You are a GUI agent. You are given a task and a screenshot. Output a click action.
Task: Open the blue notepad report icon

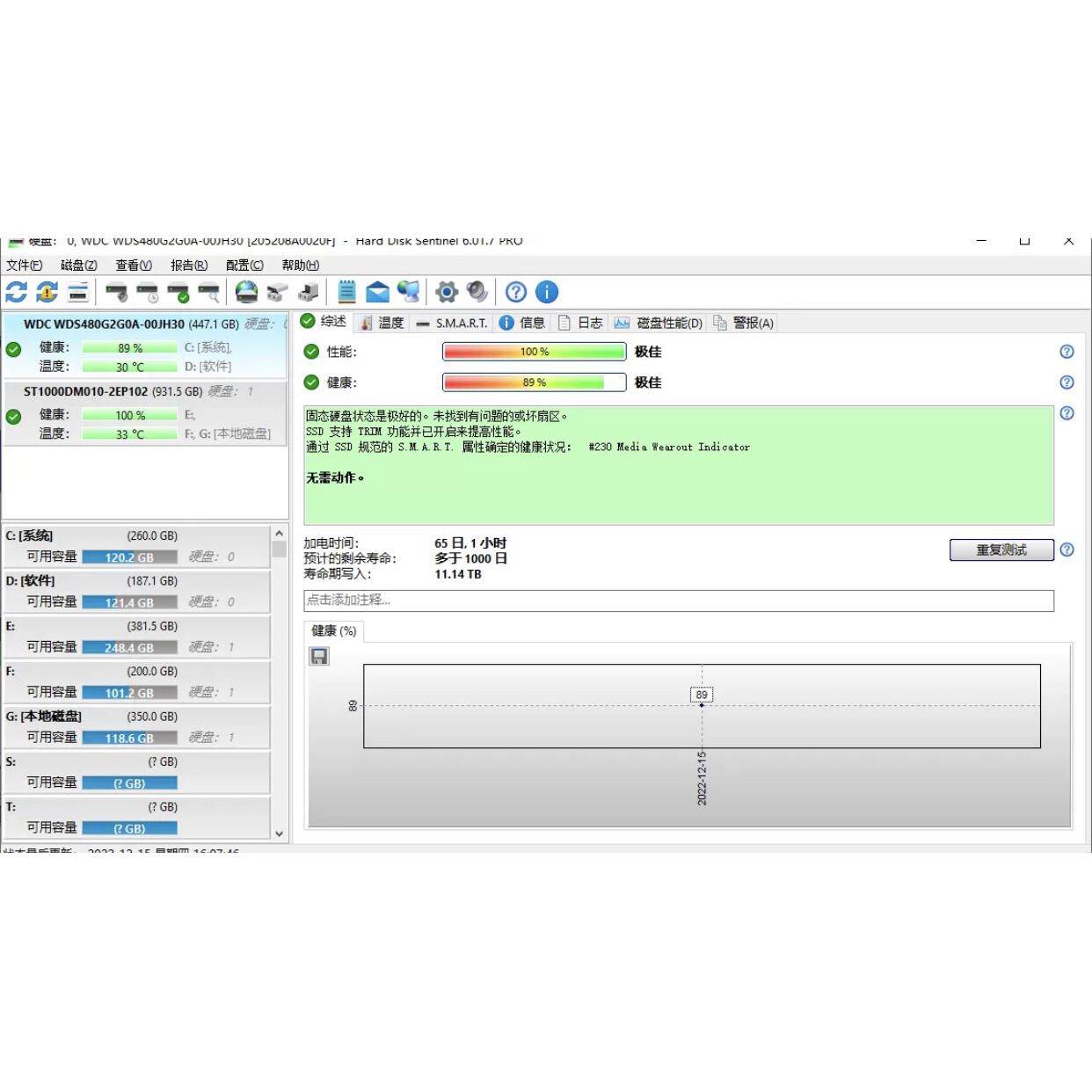click(x=346, y=292)
